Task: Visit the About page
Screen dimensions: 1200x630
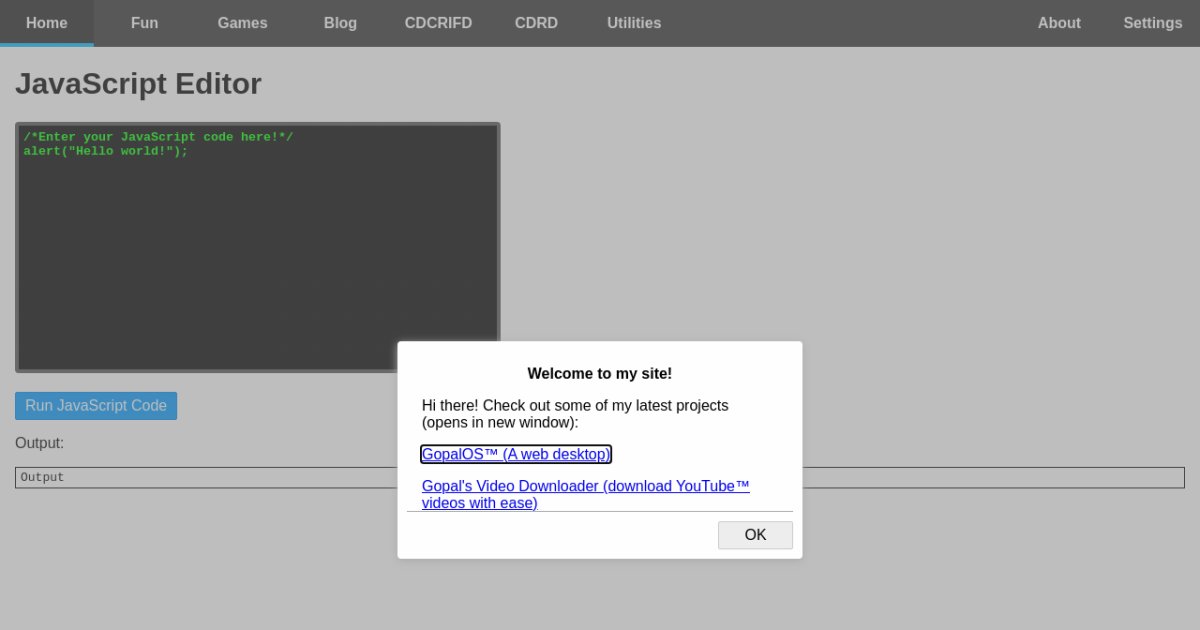Action: (1058, 23)
